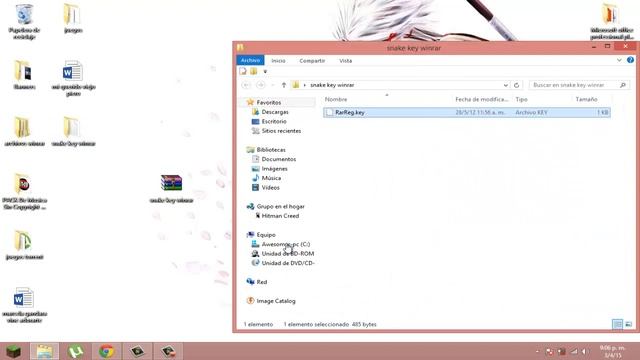The height and width of the screenshot is (360, 640).
Task: Open Unidad de BD-ROM drive
Action: (288, 253)
